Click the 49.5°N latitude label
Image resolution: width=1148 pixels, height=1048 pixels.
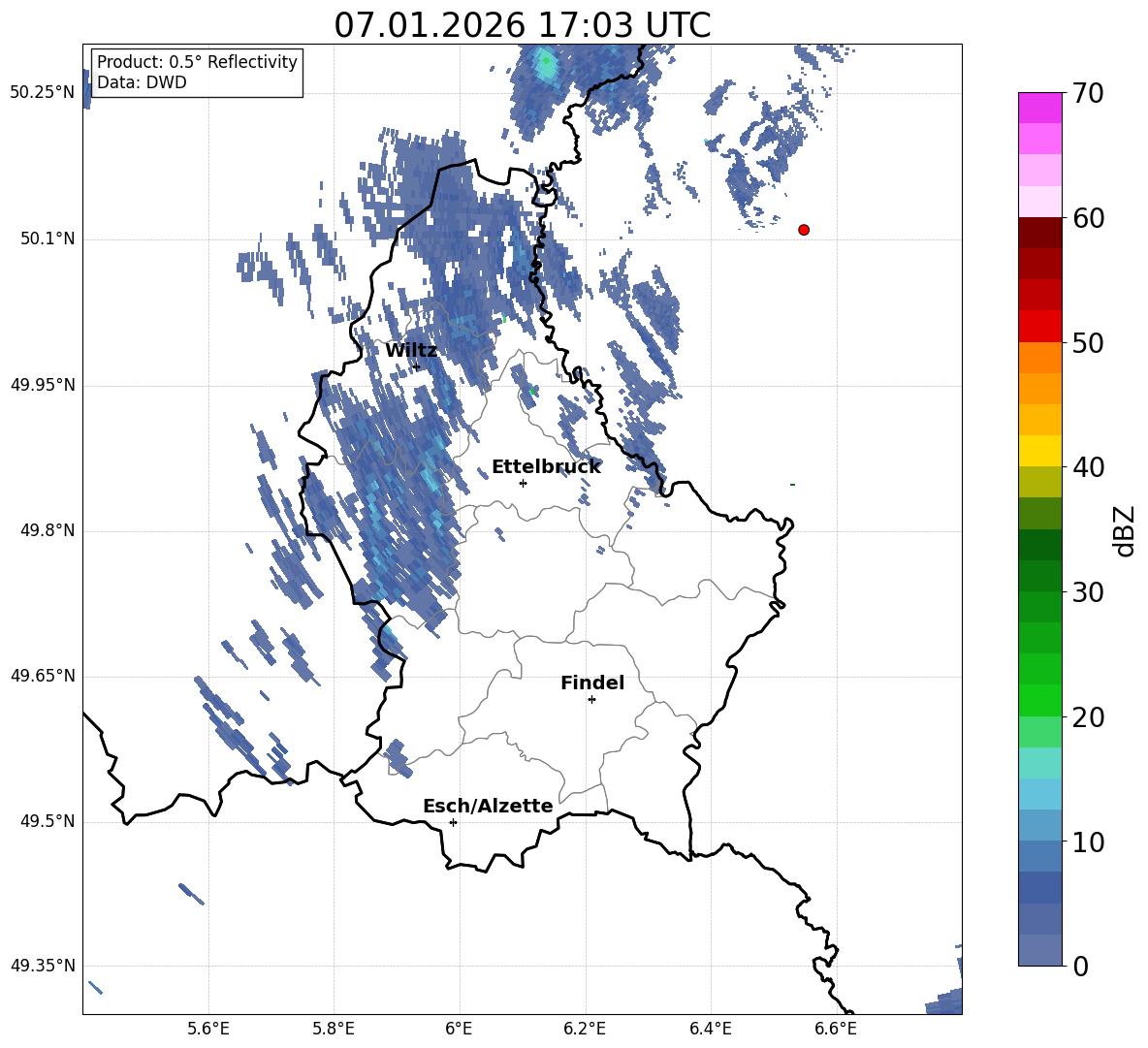48,821
